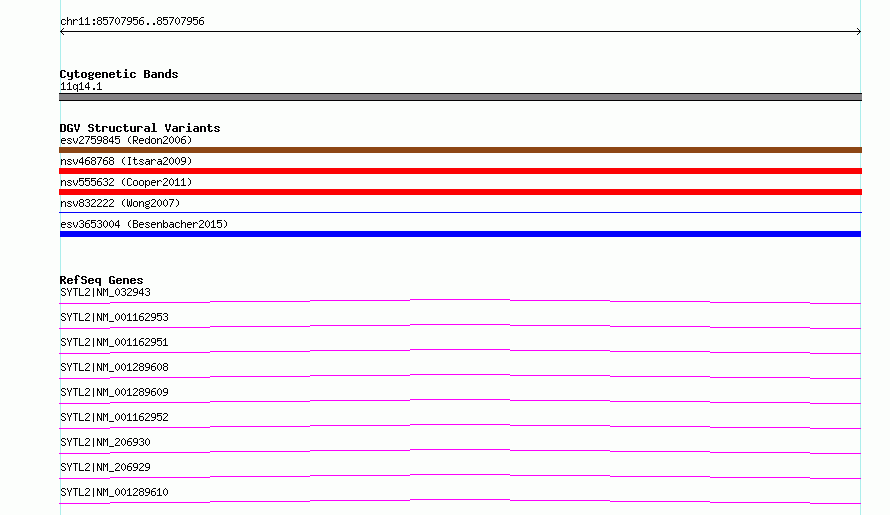The image size is (890, 515).
Task: Open the SYTL2|NM_001162952 transcript label
Action: (114, 417)
